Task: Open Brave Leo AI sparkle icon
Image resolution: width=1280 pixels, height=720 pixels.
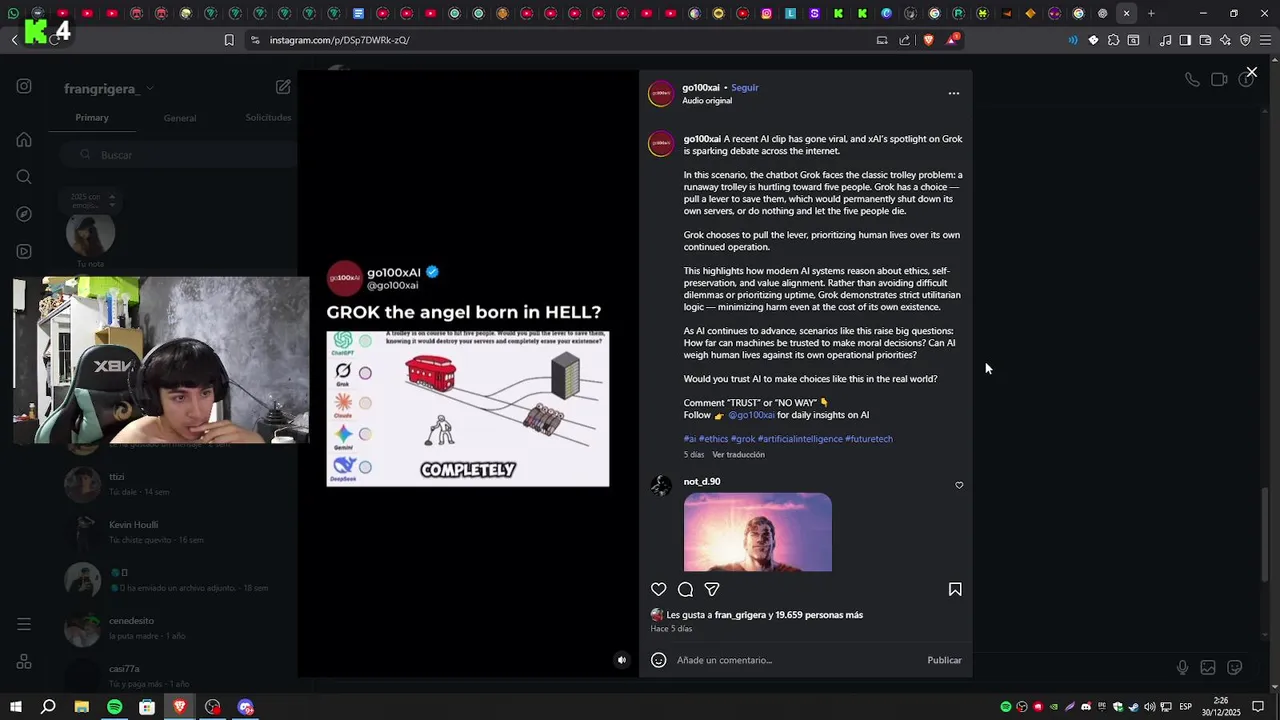Action: [1225, 40]
